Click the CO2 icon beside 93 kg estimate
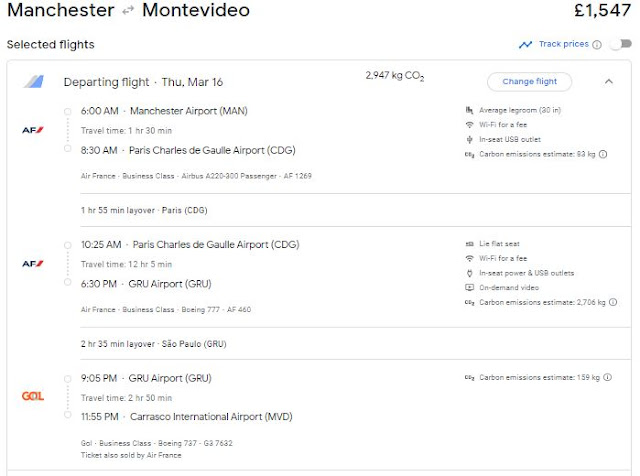This screenshot has width=640, height=476. click(x=469, y=155)
